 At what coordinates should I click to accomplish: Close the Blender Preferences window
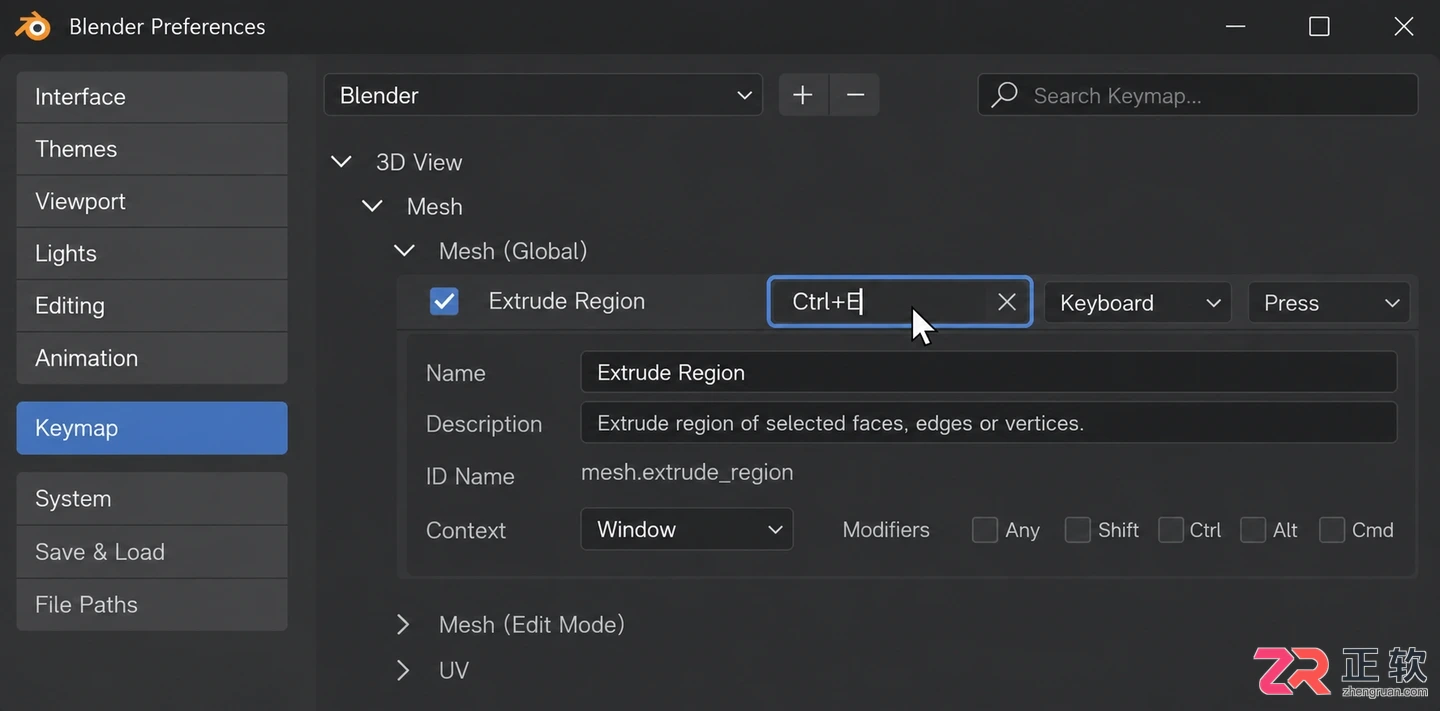coord(1404,27)
